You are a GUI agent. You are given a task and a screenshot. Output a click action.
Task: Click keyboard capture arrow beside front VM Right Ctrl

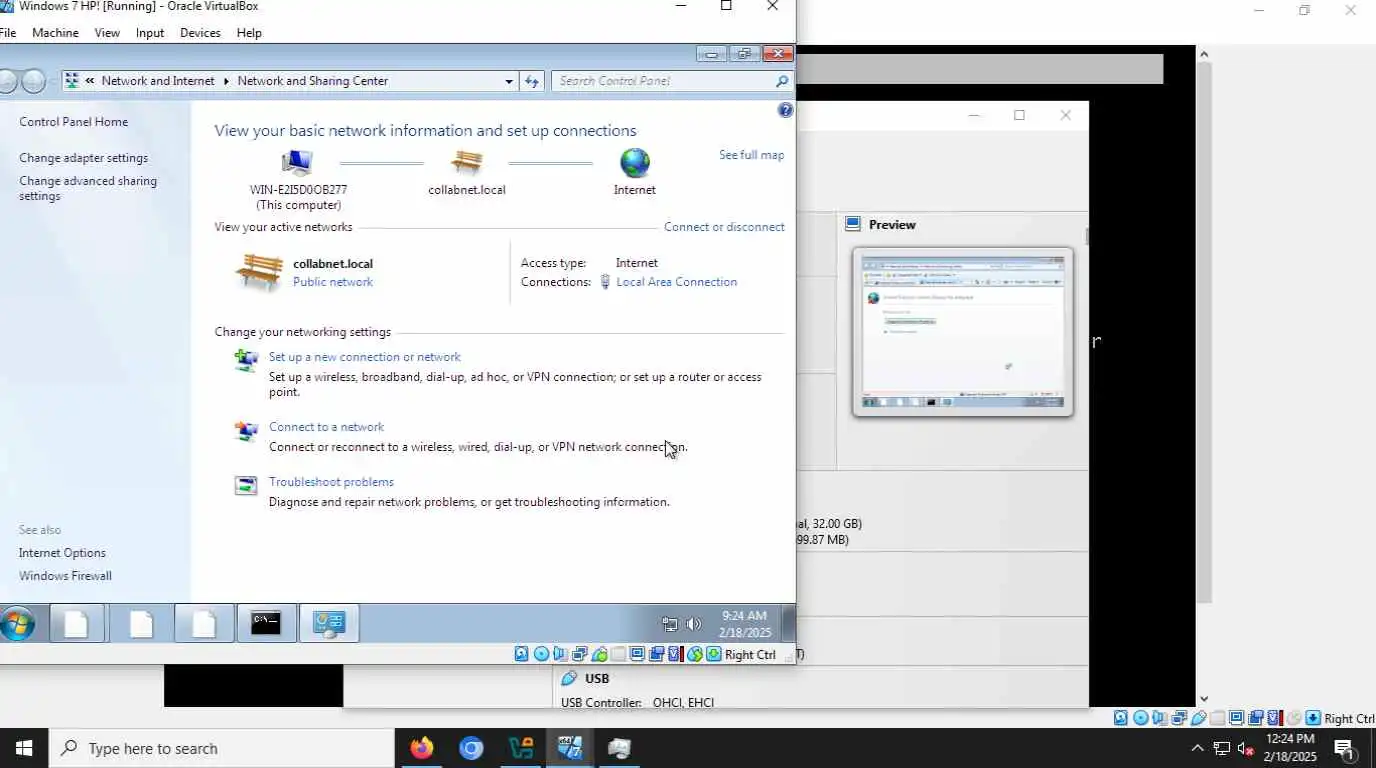713,654
